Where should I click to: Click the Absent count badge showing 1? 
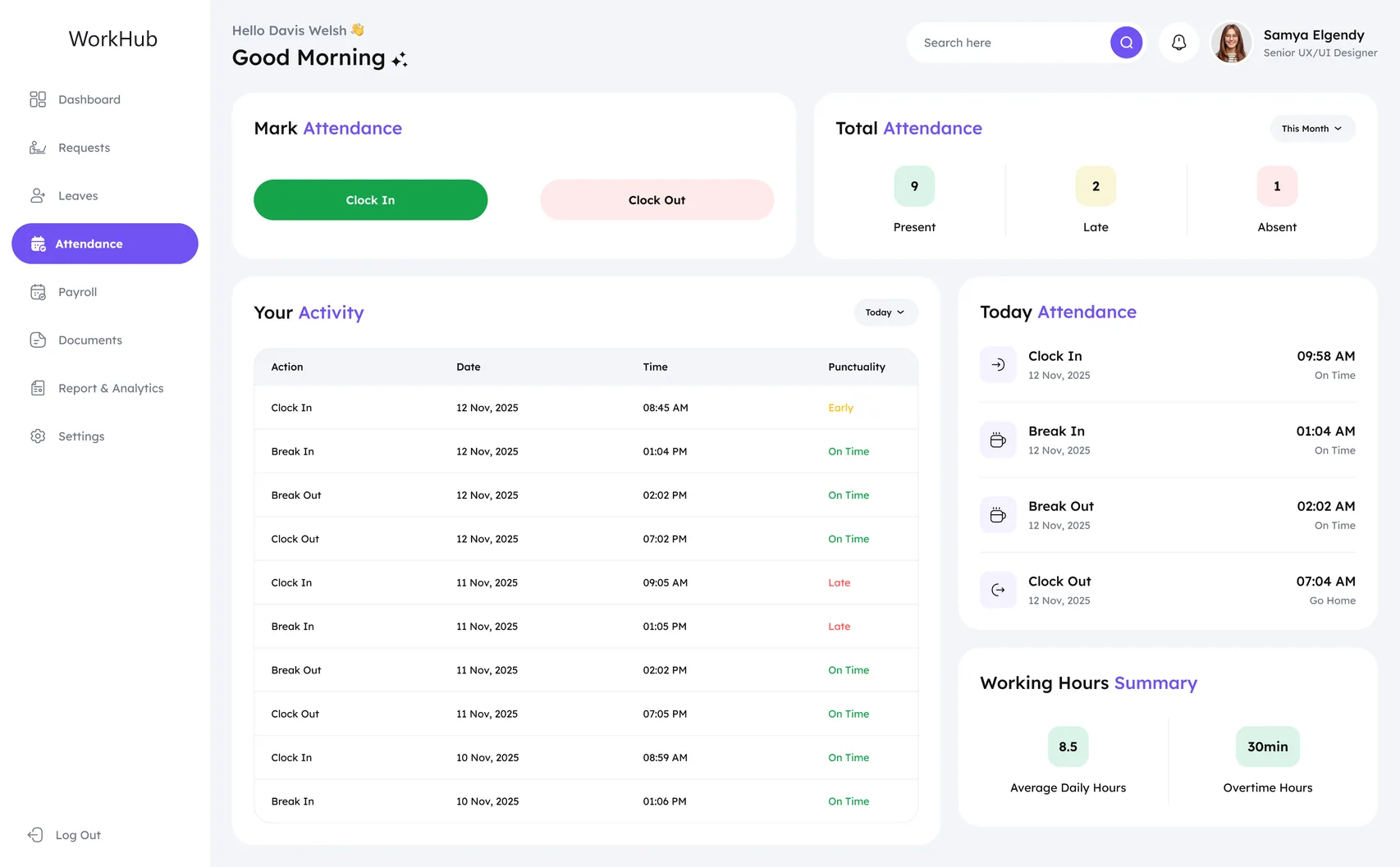point(1277,186)
